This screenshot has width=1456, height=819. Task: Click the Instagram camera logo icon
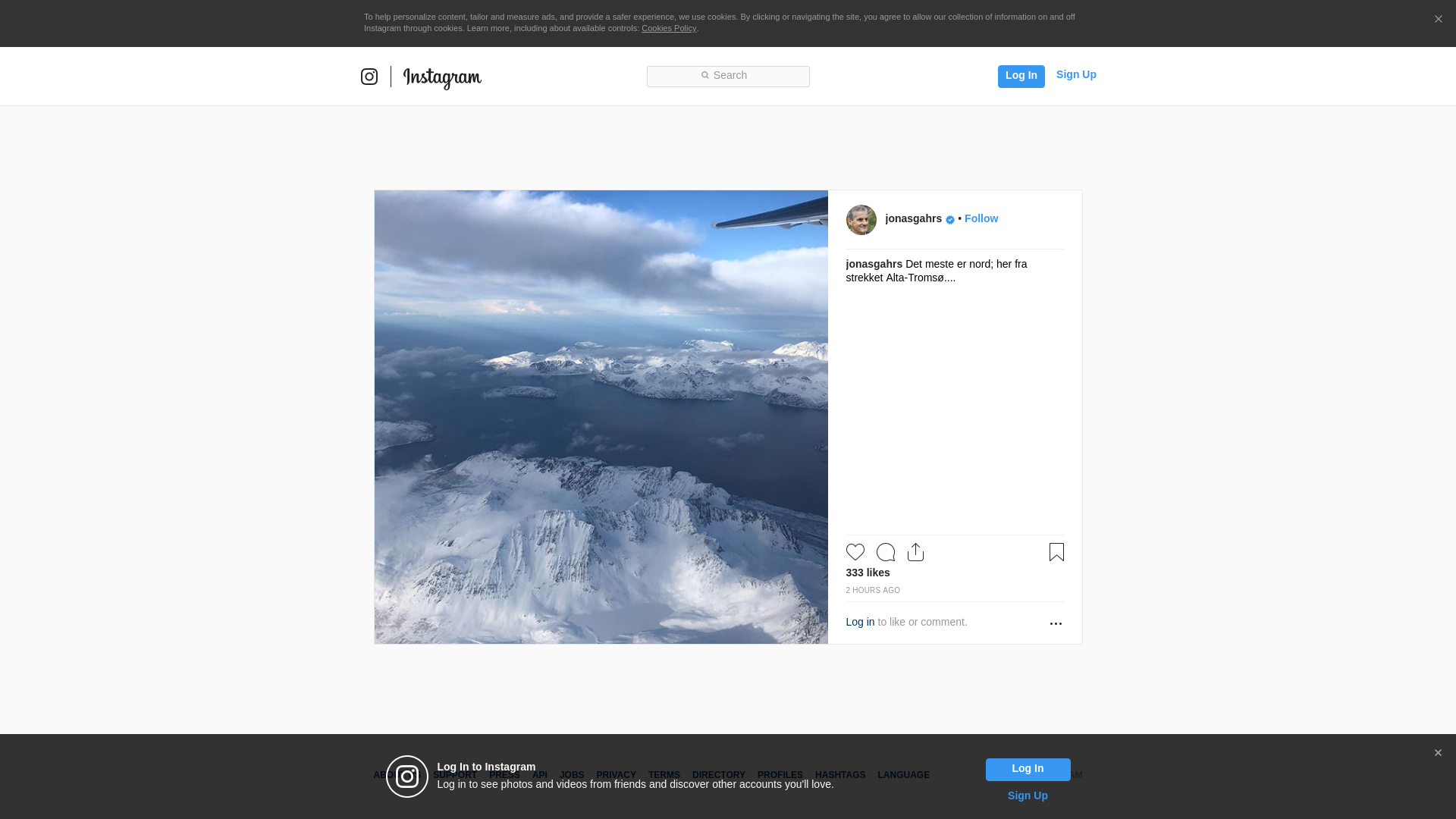click(369, 77)
